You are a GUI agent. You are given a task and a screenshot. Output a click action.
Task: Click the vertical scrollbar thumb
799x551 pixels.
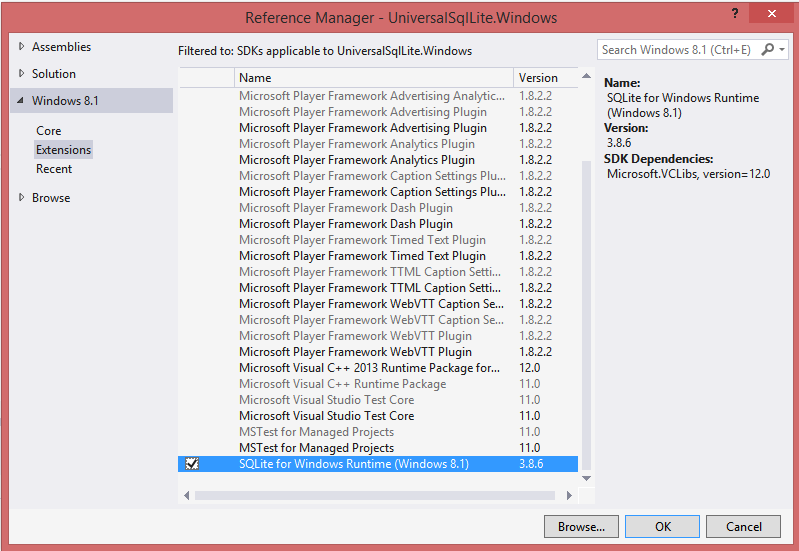click(x=587, y=314)
